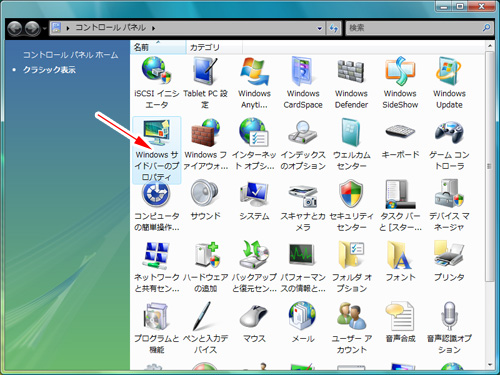500x375 pixels.
Task: Open Windows SideShow icon
Action: [x=400, y=71]
